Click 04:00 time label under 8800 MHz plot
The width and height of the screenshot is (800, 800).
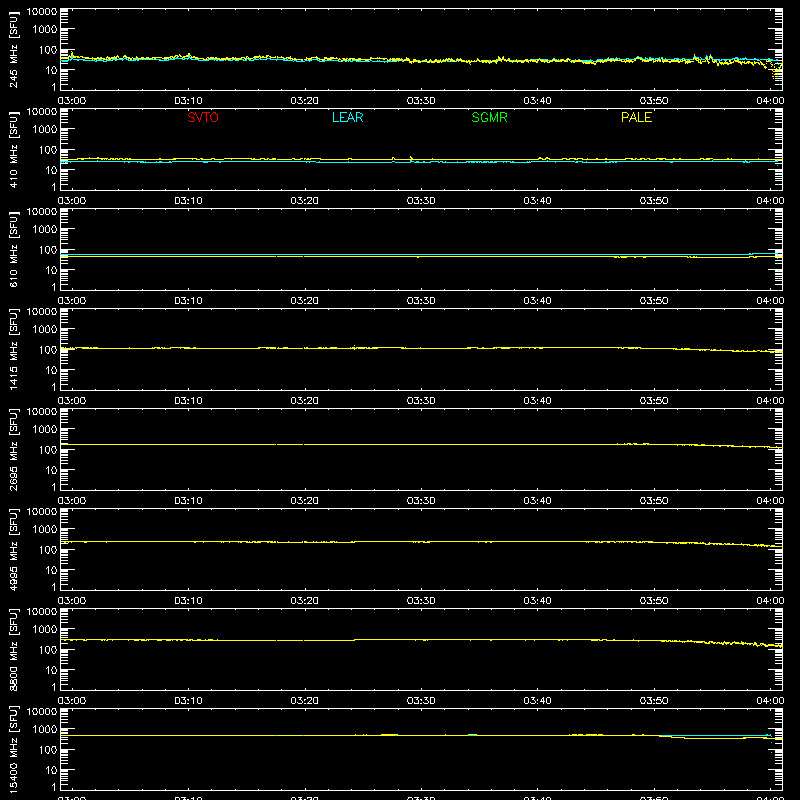click(x=770, y=701)
